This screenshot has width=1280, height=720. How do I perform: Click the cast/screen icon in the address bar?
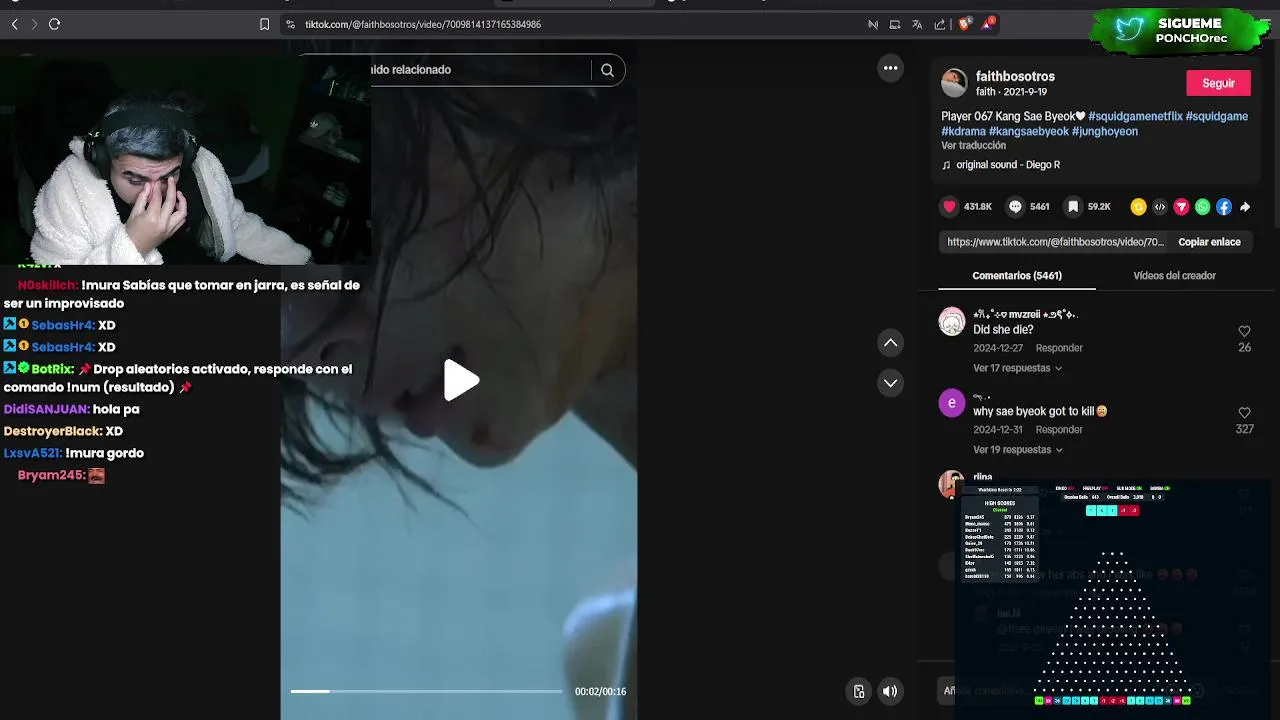point(895,24)
